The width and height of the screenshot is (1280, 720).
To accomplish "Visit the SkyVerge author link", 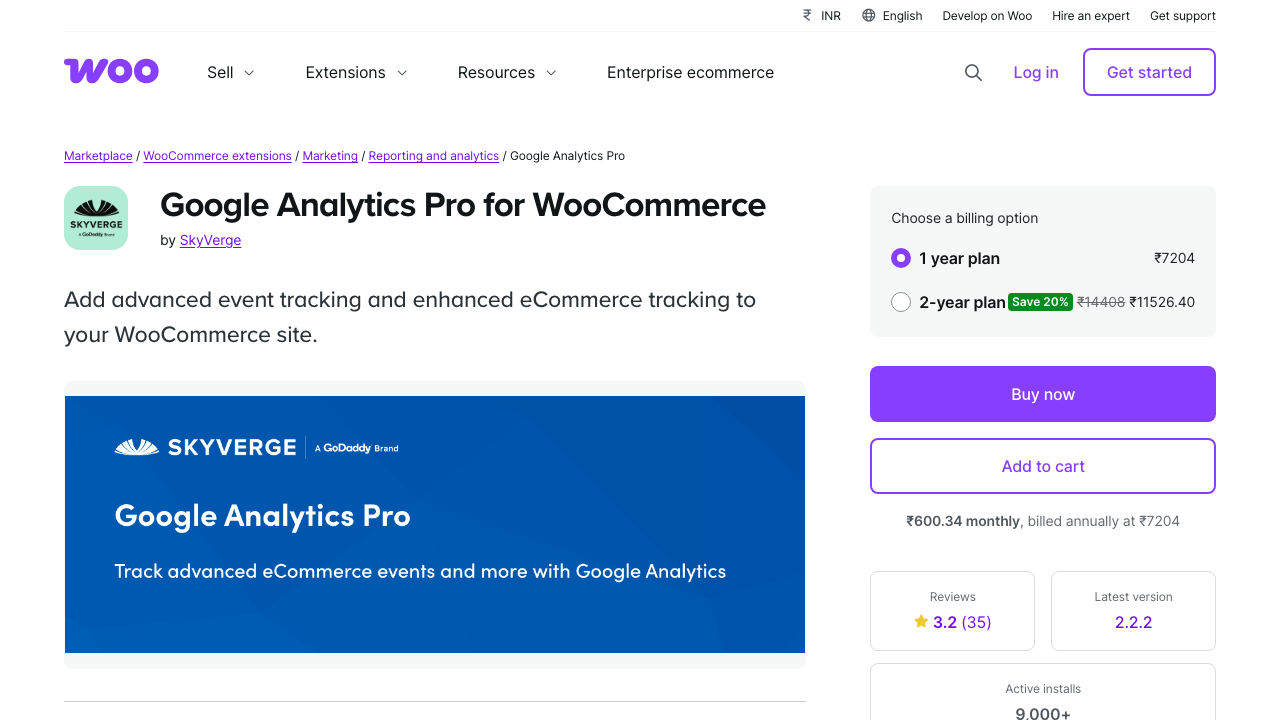I will 210,240.
